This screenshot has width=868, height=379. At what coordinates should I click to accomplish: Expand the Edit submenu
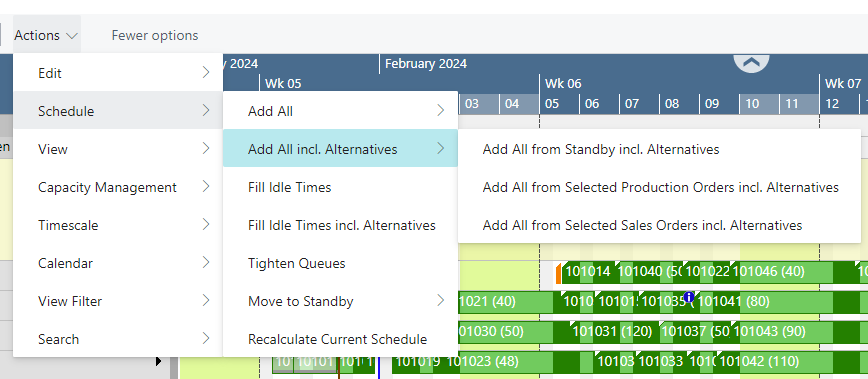(x=118, y=72)
